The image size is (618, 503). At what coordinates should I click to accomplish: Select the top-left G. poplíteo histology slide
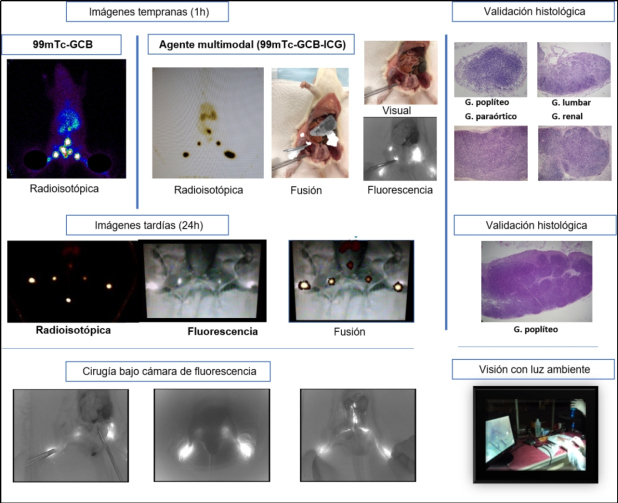point(490,69)
